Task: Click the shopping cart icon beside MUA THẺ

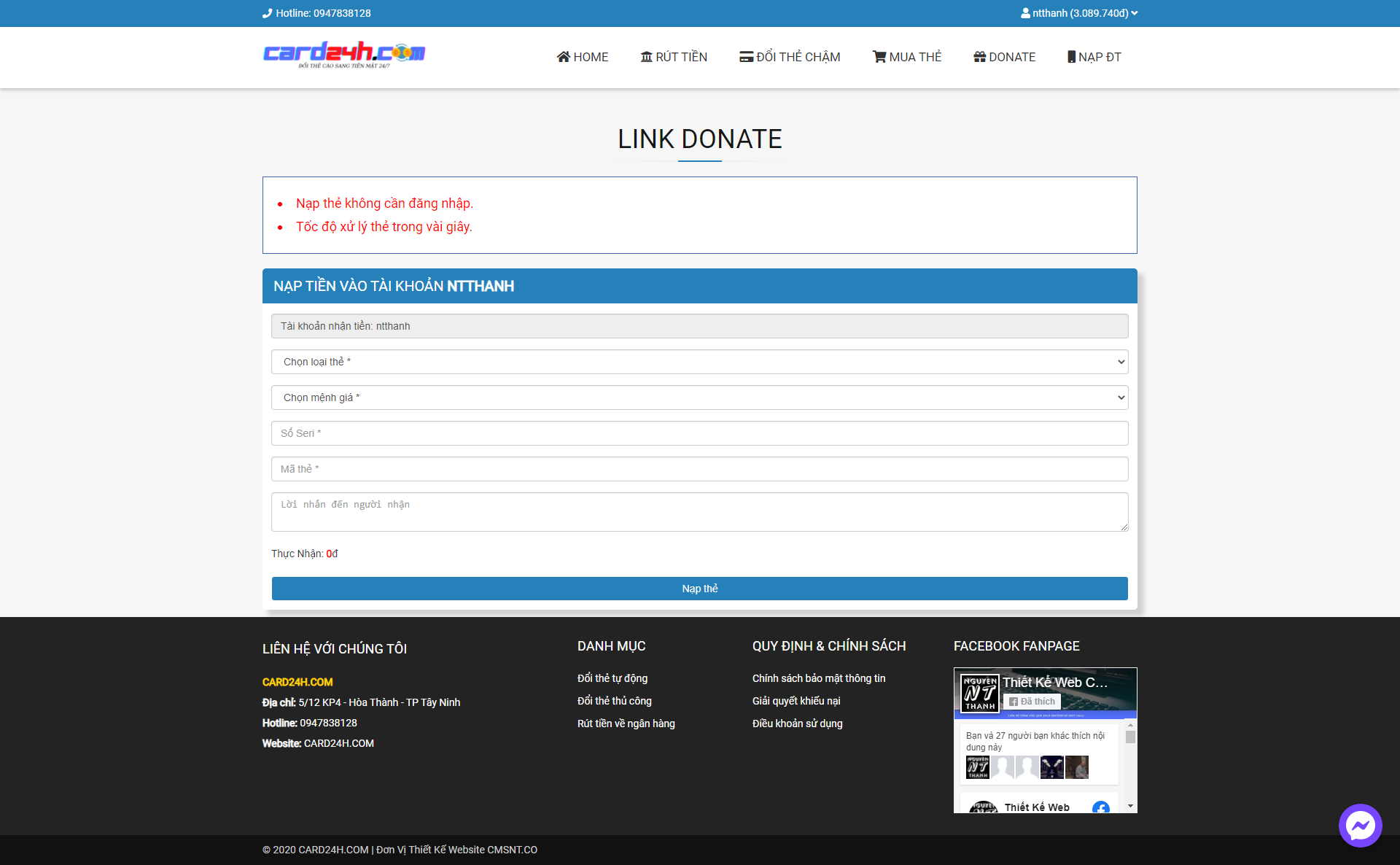Action: pyautogui.click(x=879, y=57)
